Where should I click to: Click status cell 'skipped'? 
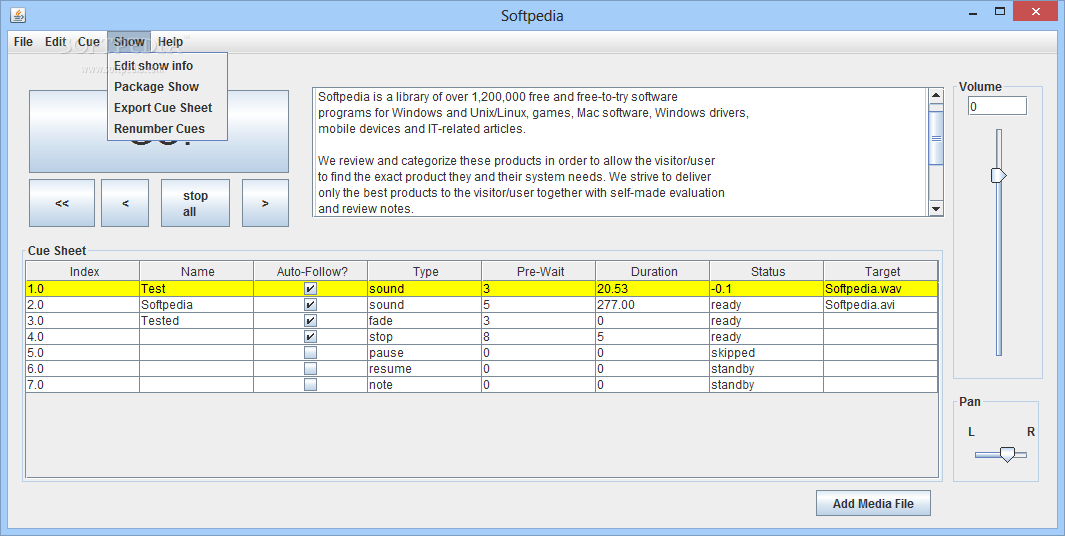click(767, 353)
